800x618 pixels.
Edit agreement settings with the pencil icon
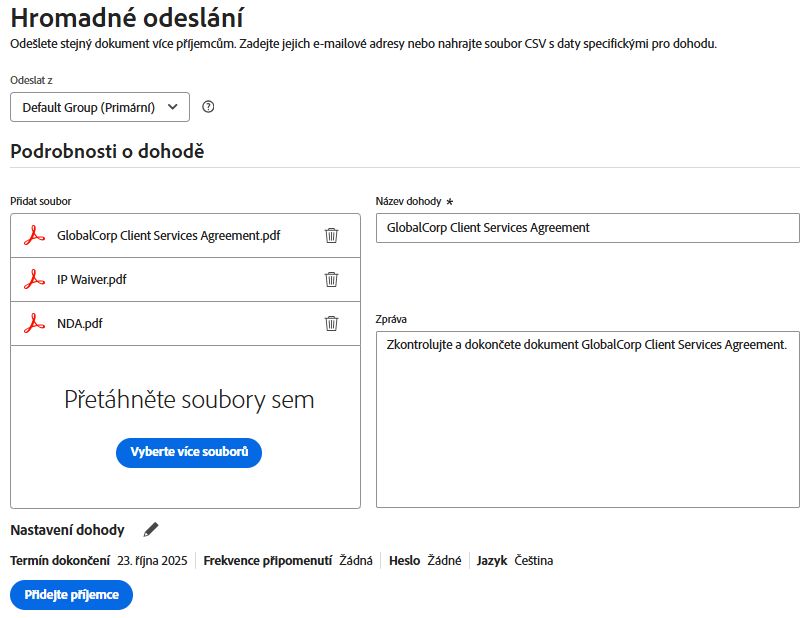(x=151, y=529)
